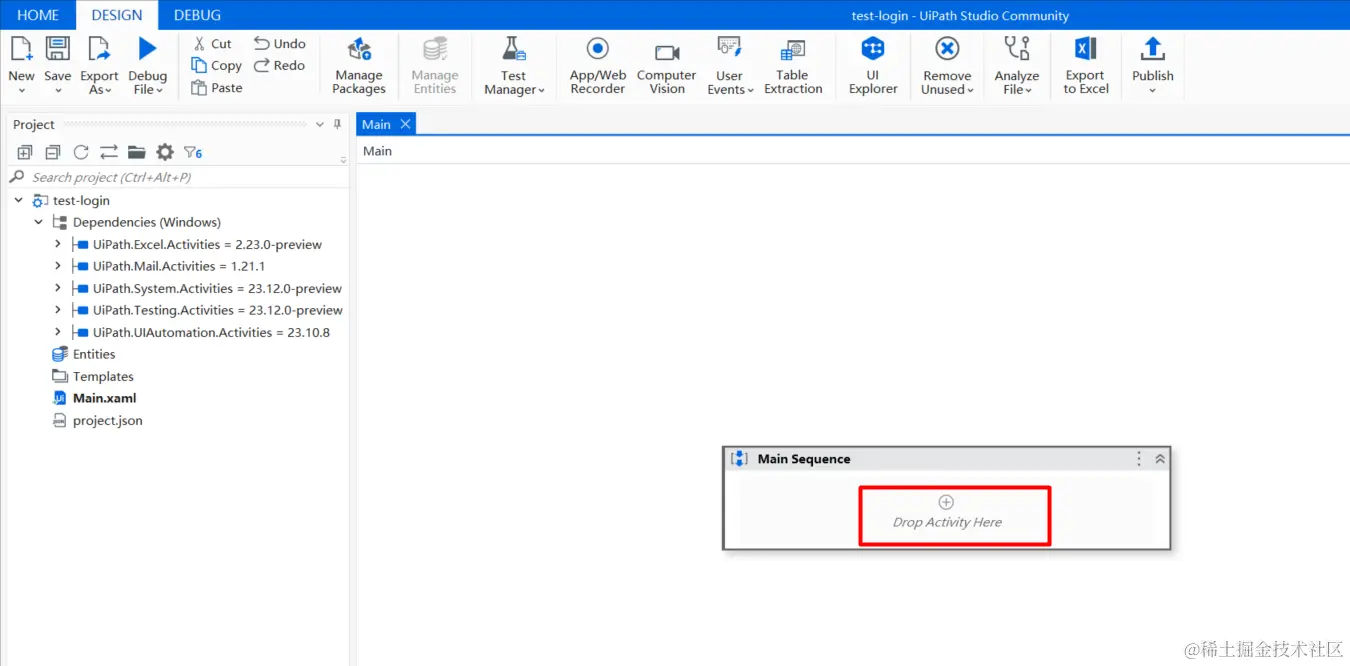
Task: Create a new file with New
Action: pyautogui.click(x=21, y=65)
